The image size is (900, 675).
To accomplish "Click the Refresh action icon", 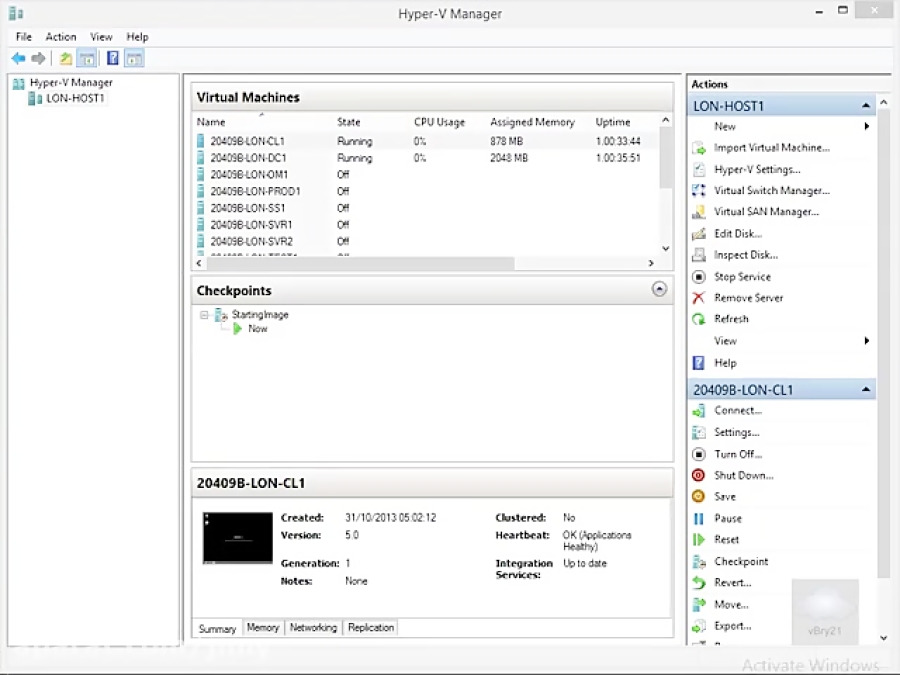I will pos(698,319).
